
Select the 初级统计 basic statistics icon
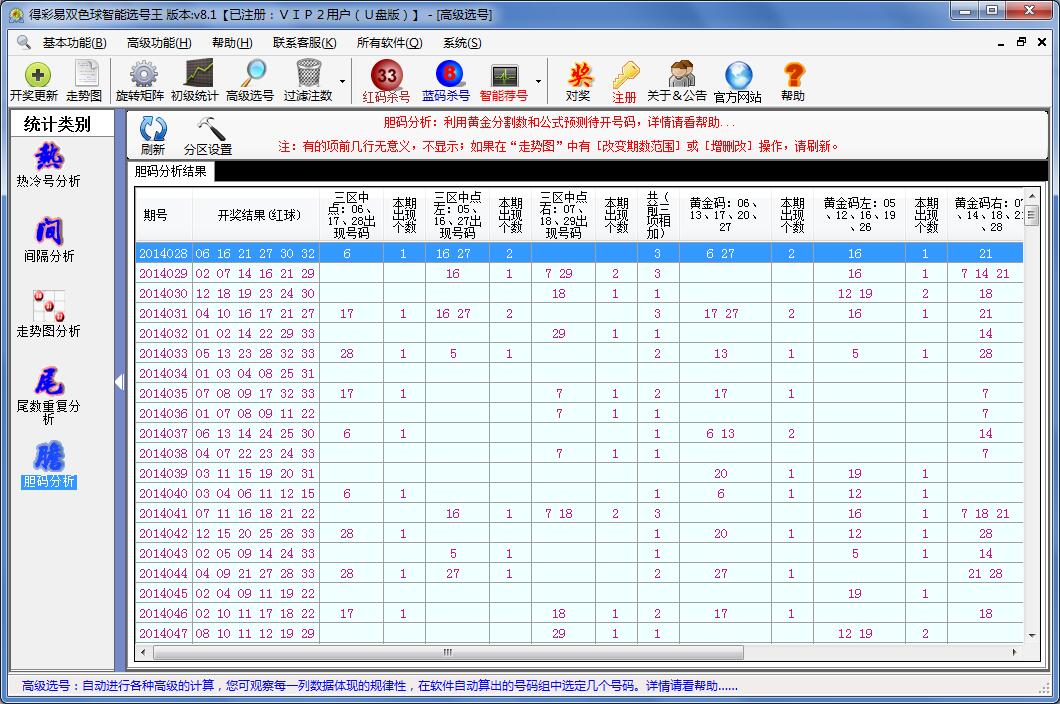[196, 80]
